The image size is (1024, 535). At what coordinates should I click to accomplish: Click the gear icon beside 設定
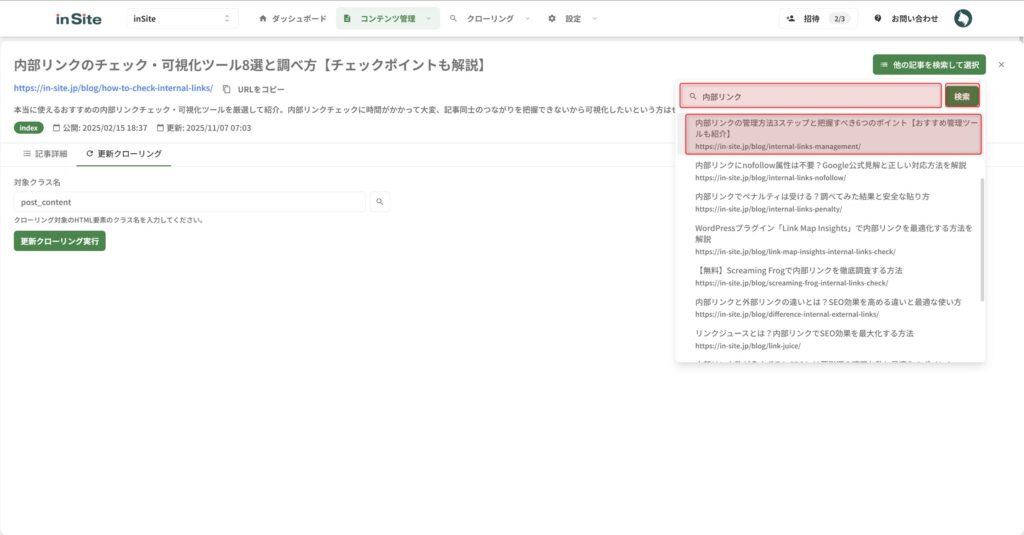click(552, 18)
